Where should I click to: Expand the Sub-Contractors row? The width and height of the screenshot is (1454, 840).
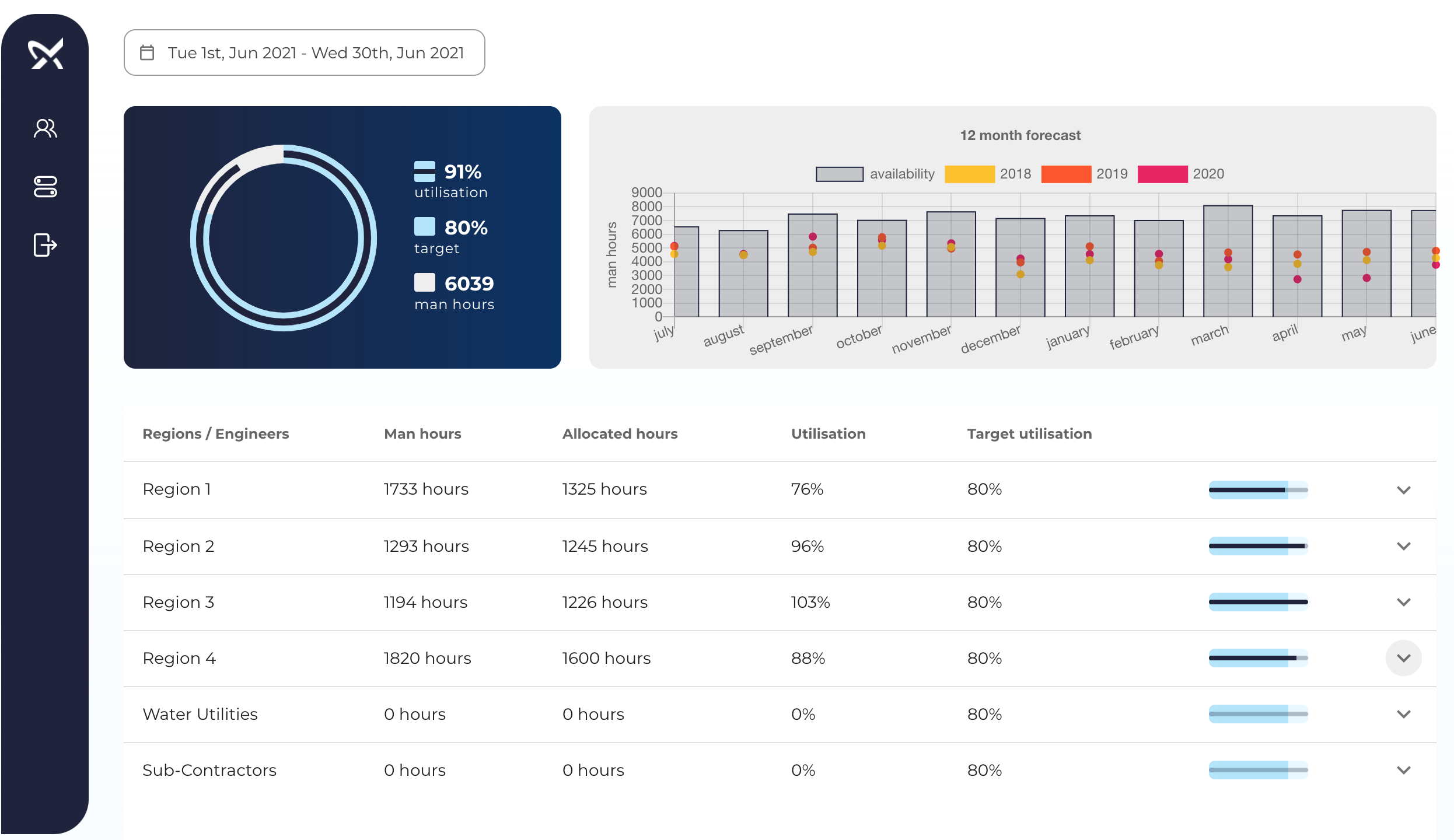pyautogui.click(x=1403, y=770)
